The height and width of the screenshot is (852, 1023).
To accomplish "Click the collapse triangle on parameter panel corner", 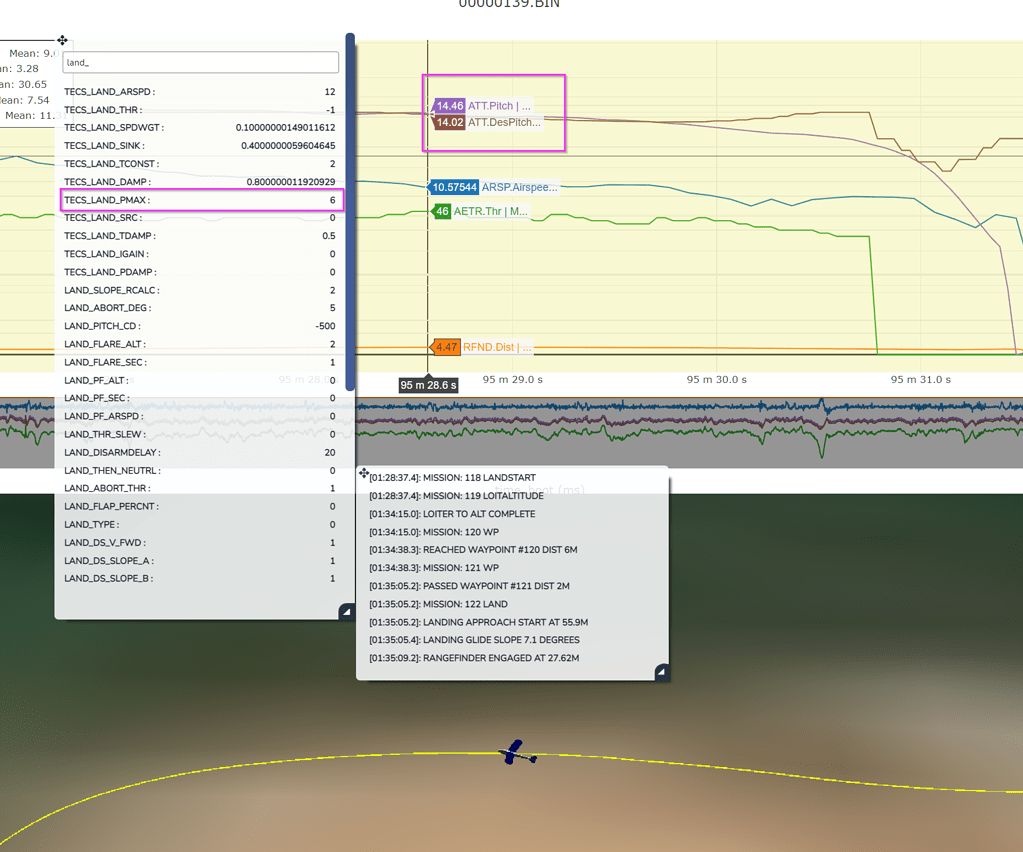I will (346, 611).
